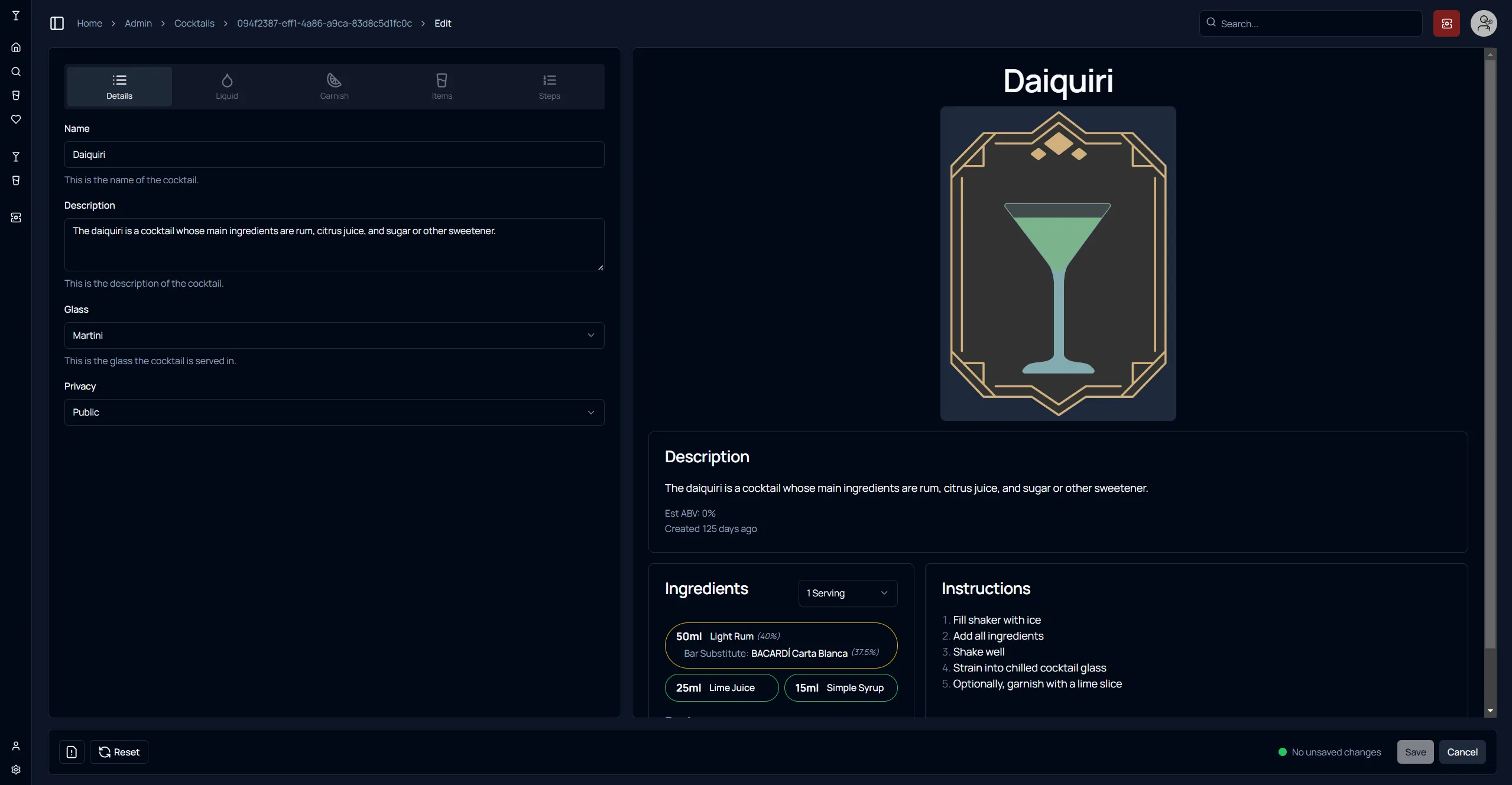Open the 1 Serving dropdown
1512x785 pixels.
(847, 593)
